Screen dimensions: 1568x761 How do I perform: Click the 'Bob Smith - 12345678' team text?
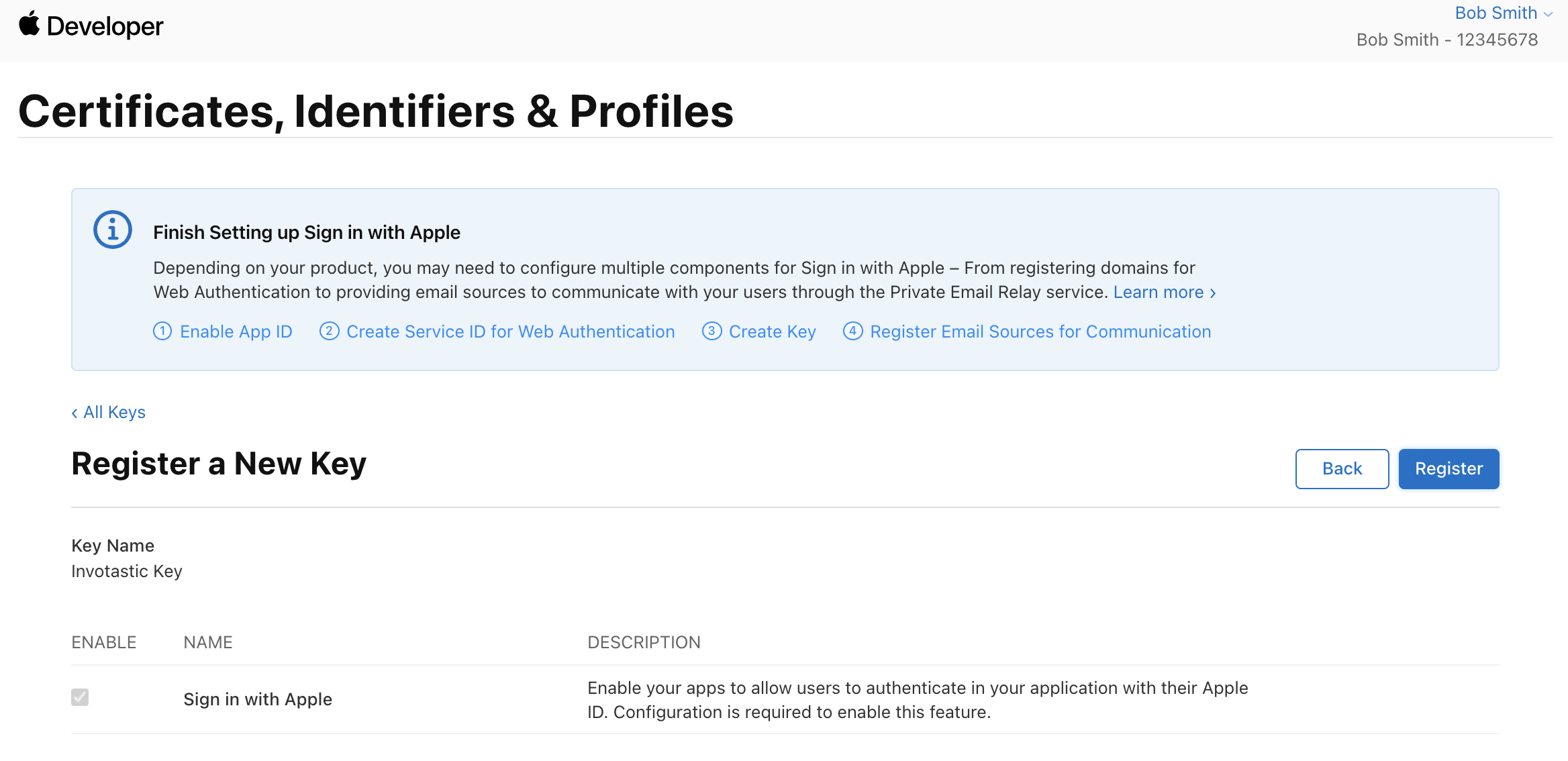point(1447,40)
